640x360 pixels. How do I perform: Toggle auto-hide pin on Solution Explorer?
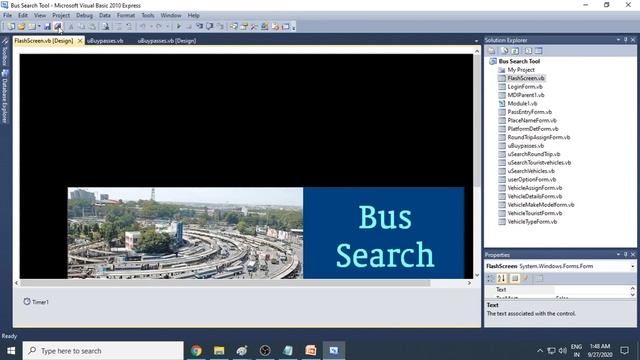click(x=625, y=40)
